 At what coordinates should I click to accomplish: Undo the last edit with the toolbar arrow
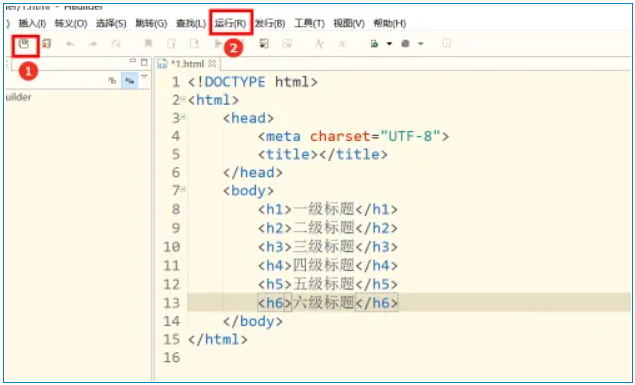[x=70, y=44]
